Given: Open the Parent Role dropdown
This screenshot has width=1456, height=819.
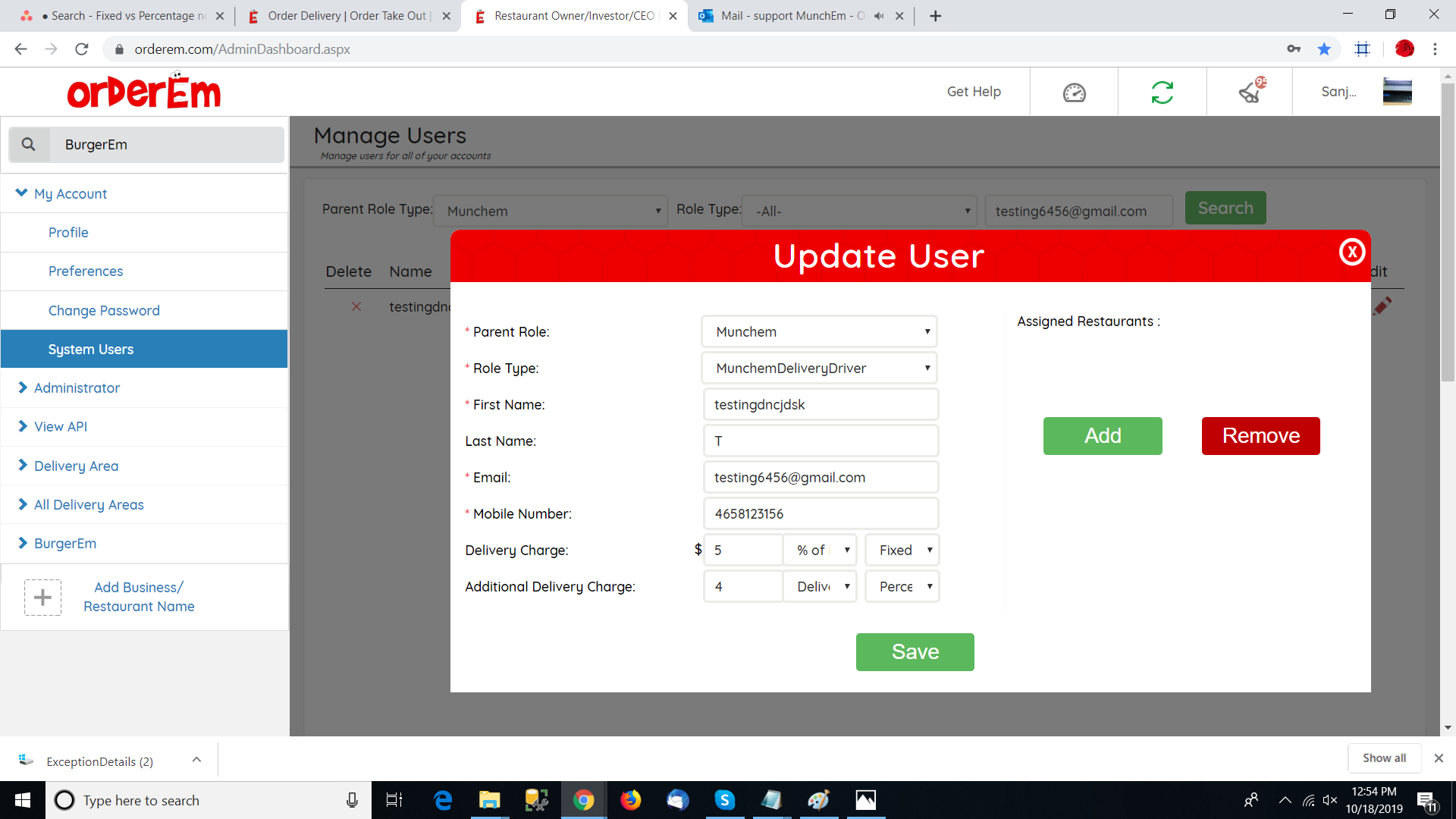Looking at the screenshot, I should pyautogui.click(x=820, y=332).
